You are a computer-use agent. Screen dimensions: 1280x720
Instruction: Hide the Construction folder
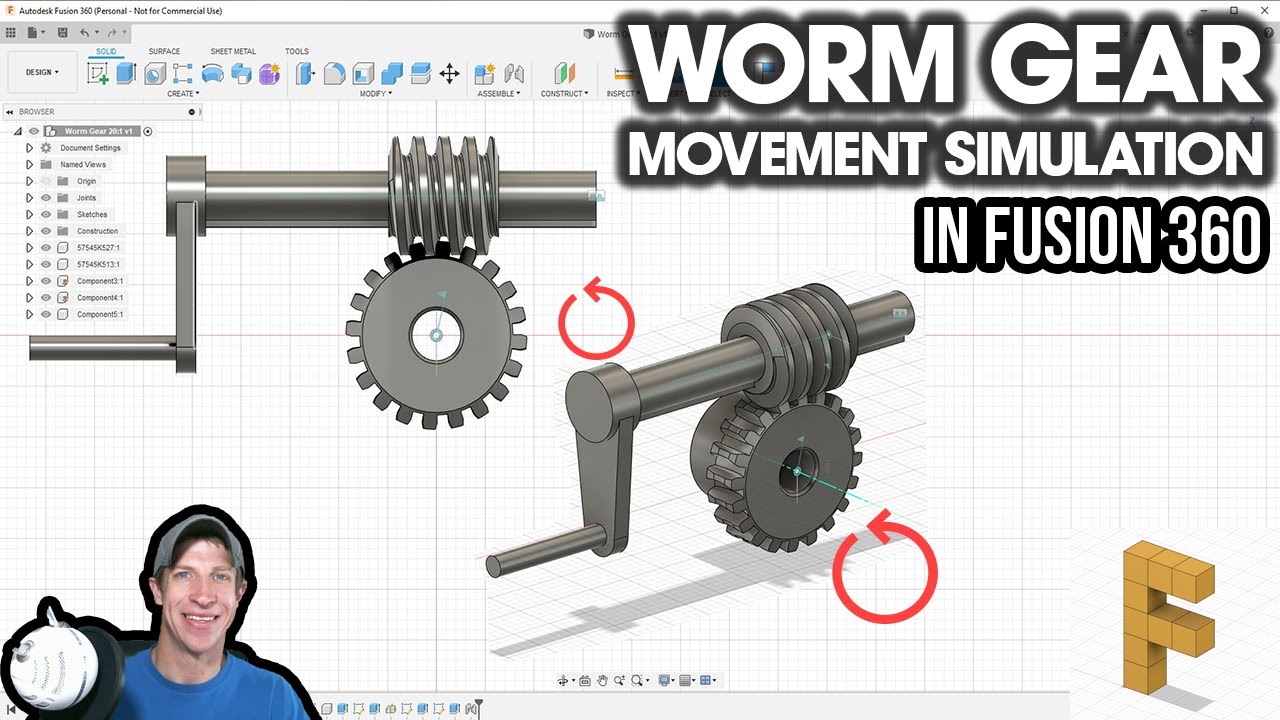tap(46, 231)
